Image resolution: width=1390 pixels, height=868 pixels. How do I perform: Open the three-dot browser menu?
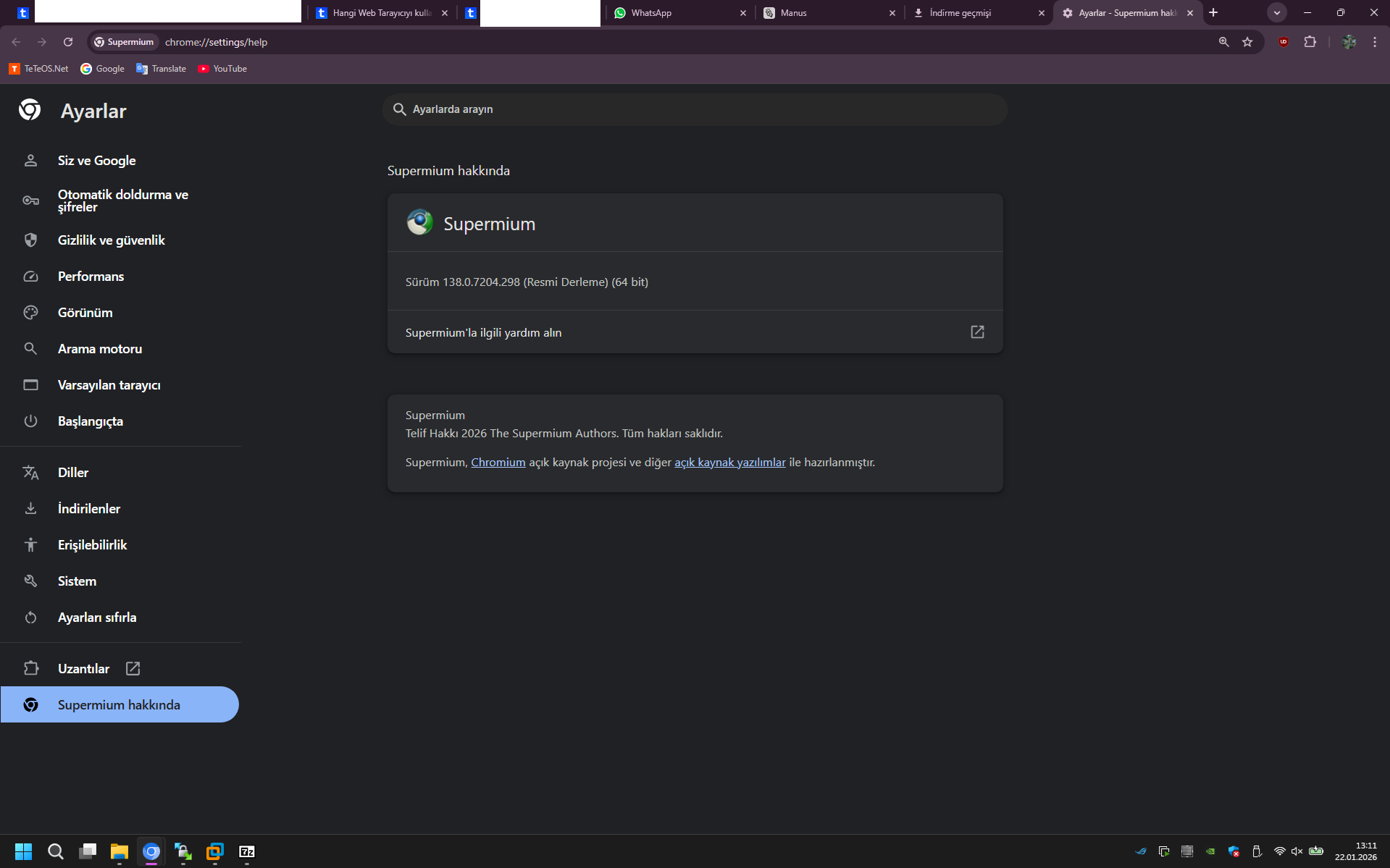click(1375, 42)
